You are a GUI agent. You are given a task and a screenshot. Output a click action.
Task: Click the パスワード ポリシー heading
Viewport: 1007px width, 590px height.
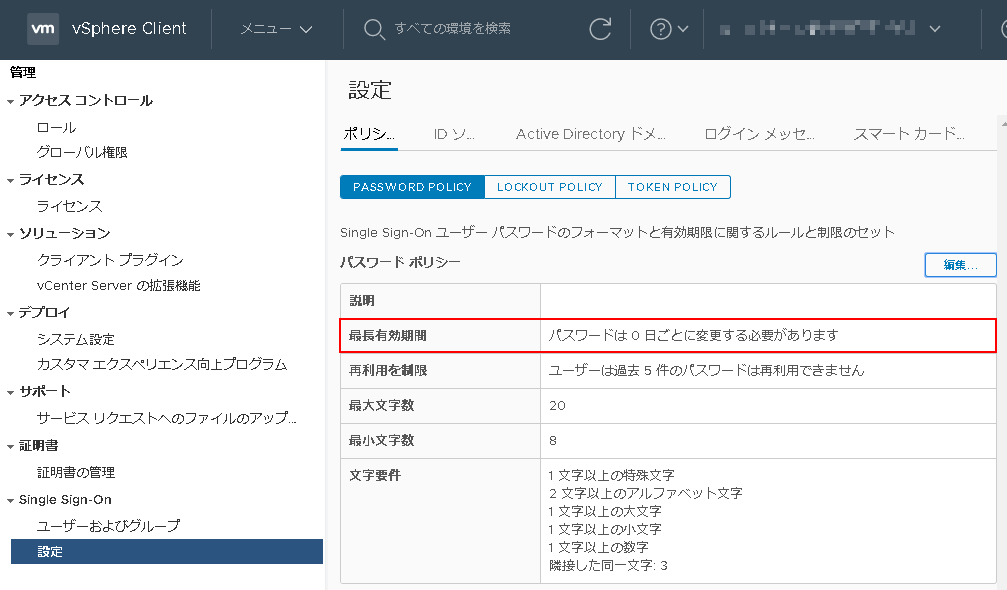tap(400, 263)
